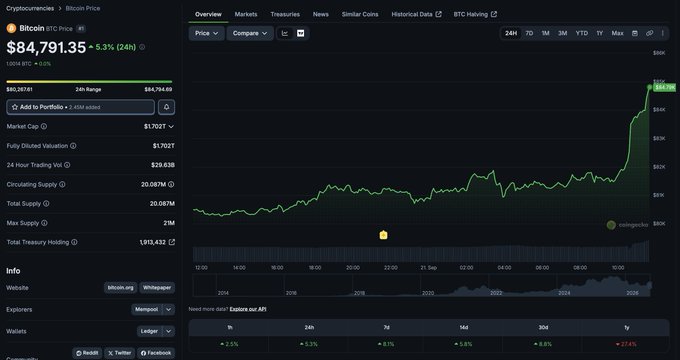Click the info icon next to 24h change
The height and width of the screenshot is (360, 680).
click(142, 47)
